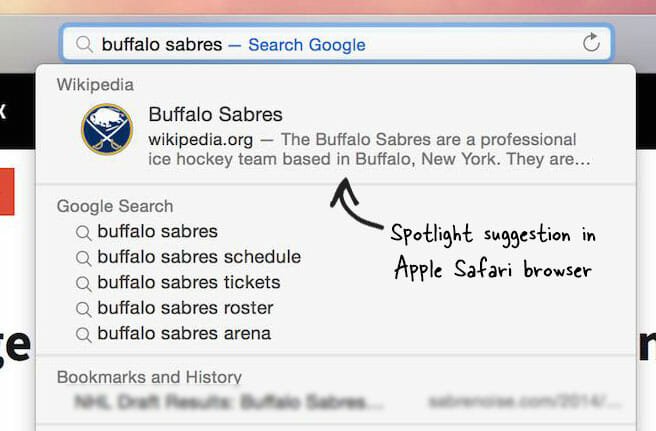
Task: Open the Buffalo Sabres Wikipedia suggestion title
Action: [x=215, y=114]
